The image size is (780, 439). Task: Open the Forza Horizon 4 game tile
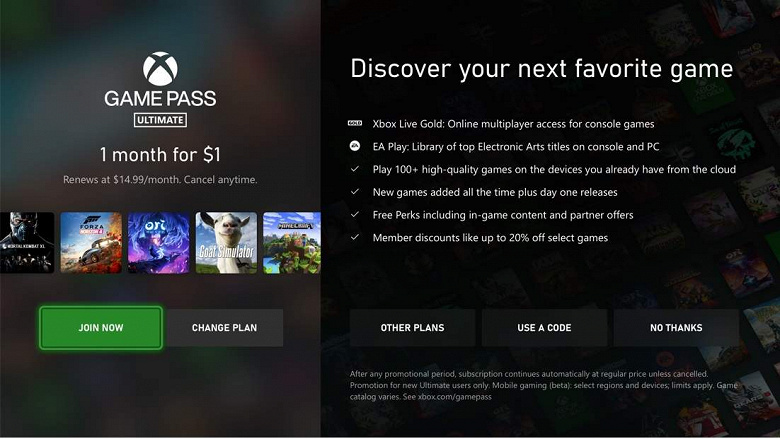point(91,243)
